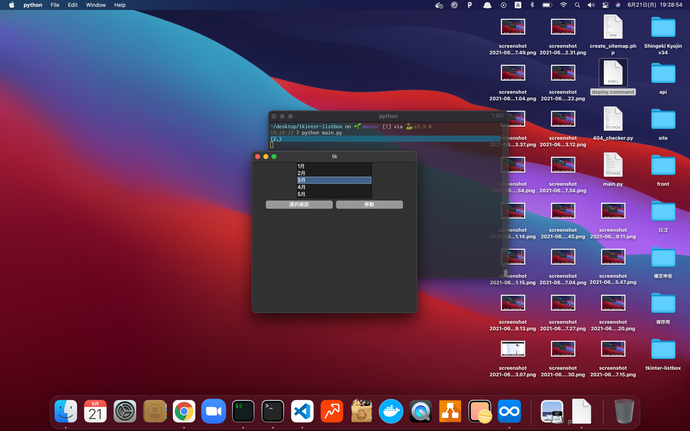Click the 移動 button in tk window
Image resolution: width=690 pixels, height=431 pixels.
369,205
